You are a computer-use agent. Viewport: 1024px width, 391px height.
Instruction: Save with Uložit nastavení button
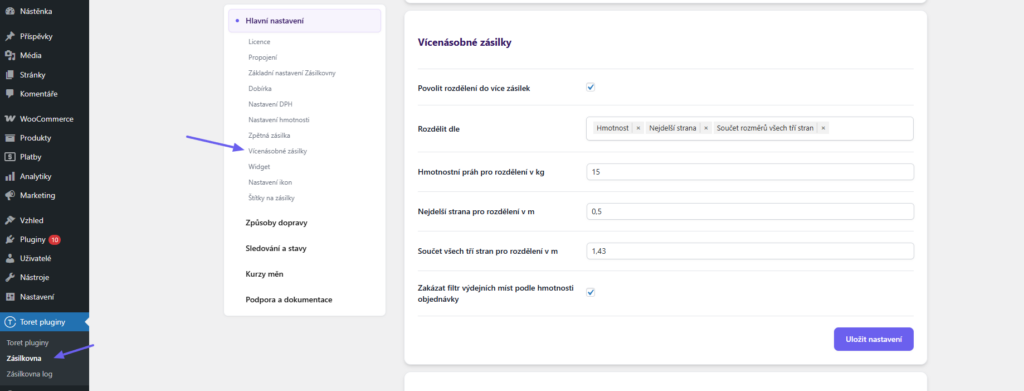click(873, 339)
